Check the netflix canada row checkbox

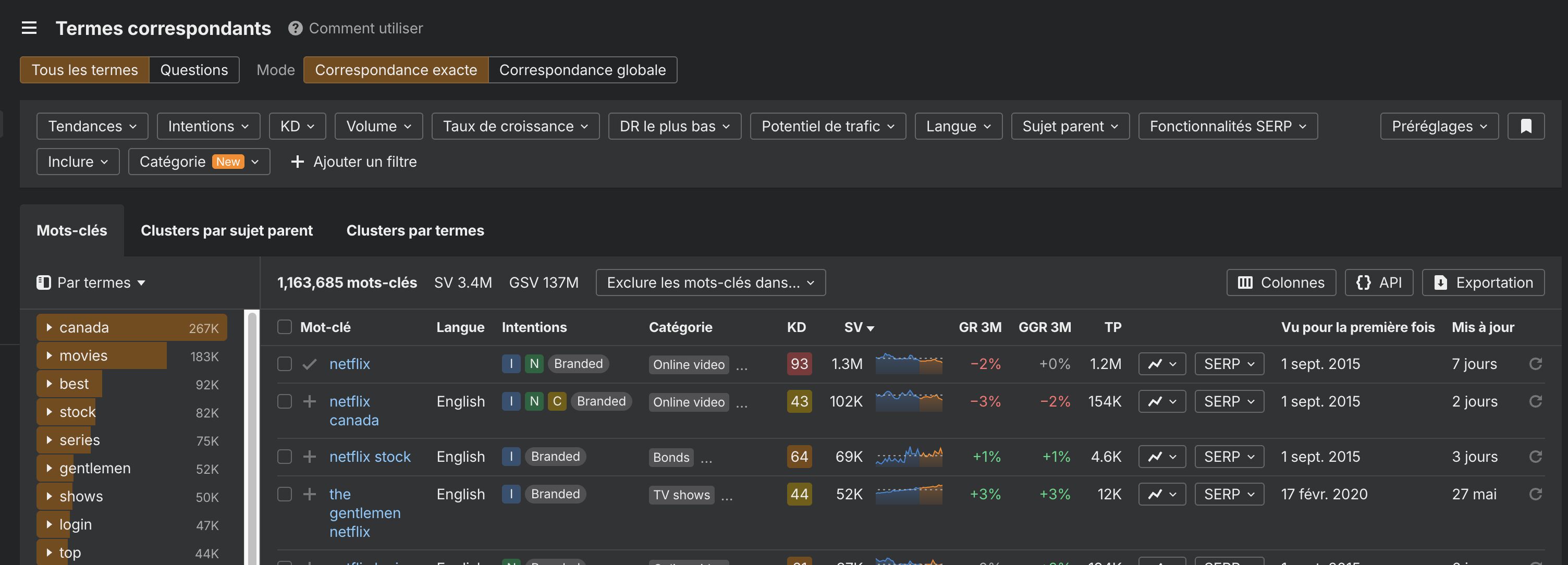[284, 401]
